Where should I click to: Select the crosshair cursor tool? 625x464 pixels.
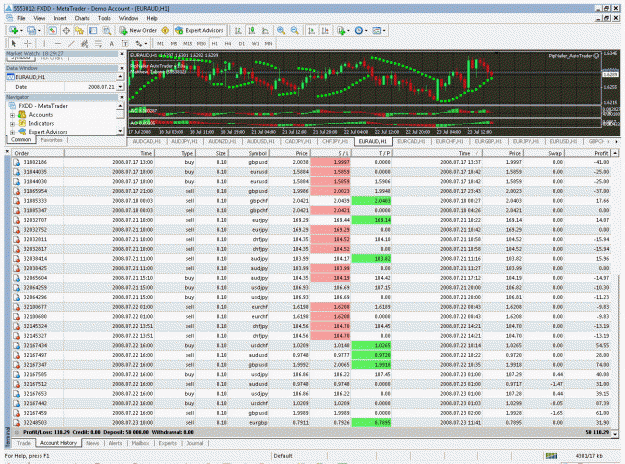click(28, 43)
